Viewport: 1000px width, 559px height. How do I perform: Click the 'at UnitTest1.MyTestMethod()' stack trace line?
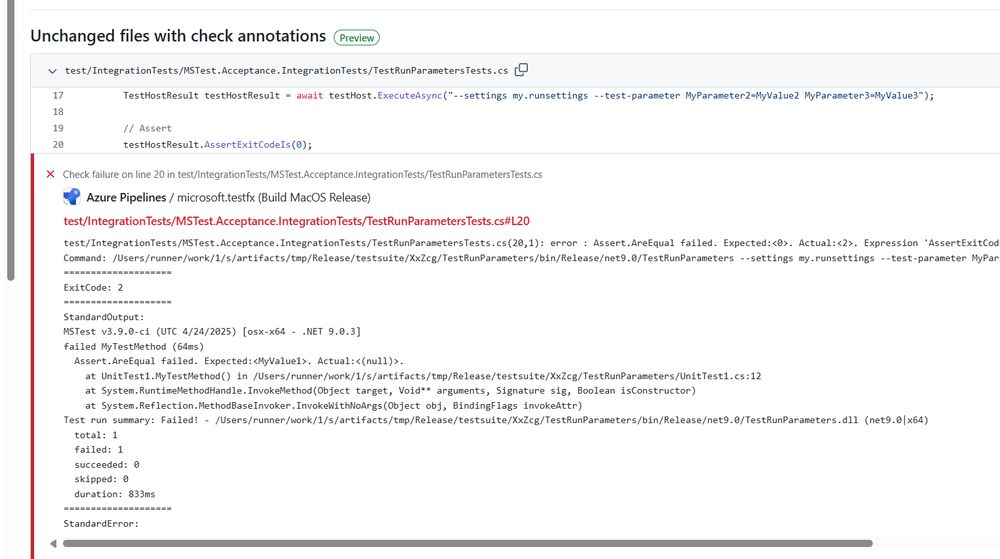click(423, 376)
